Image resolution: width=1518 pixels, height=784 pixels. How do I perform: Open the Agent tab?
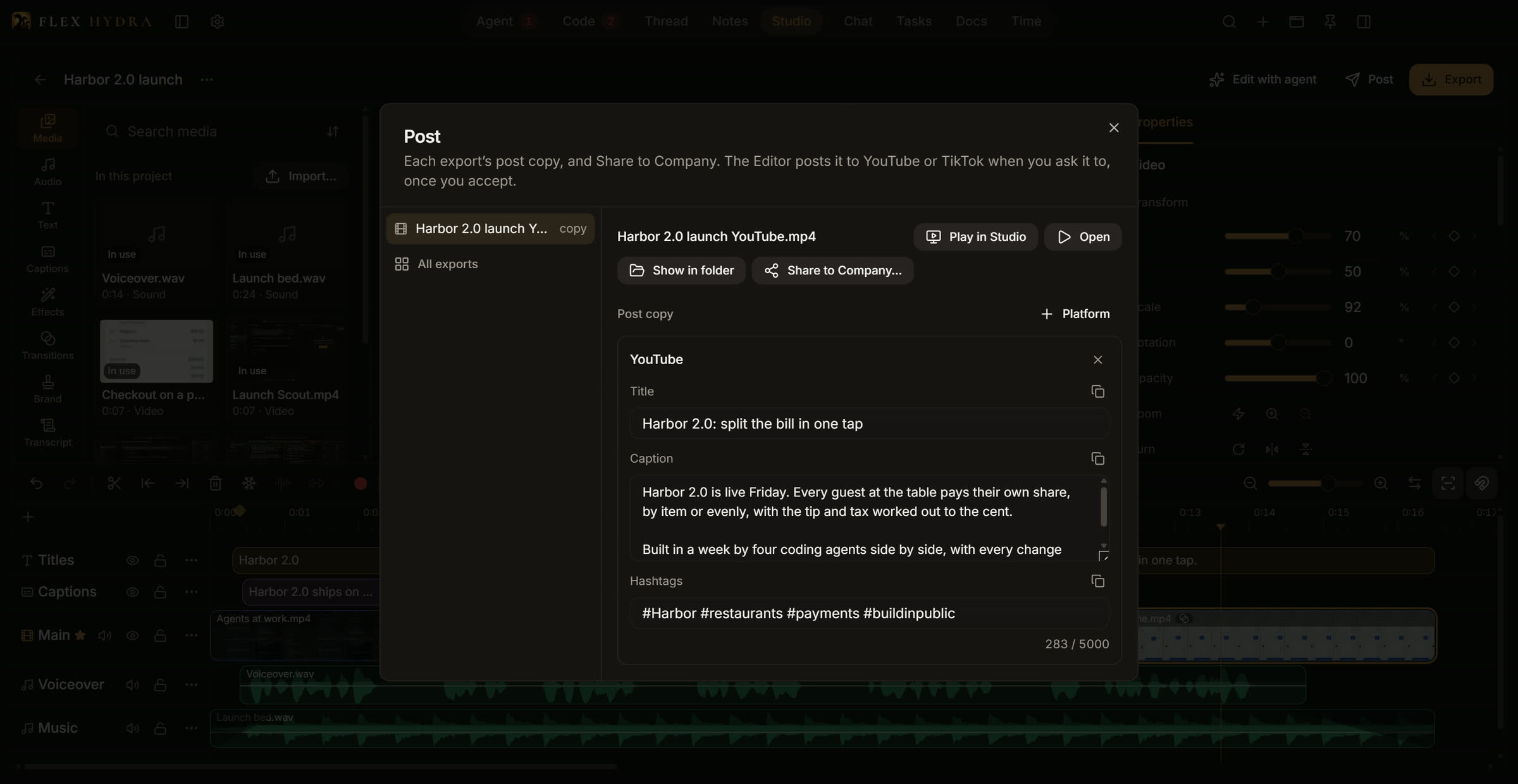point(505,21)
